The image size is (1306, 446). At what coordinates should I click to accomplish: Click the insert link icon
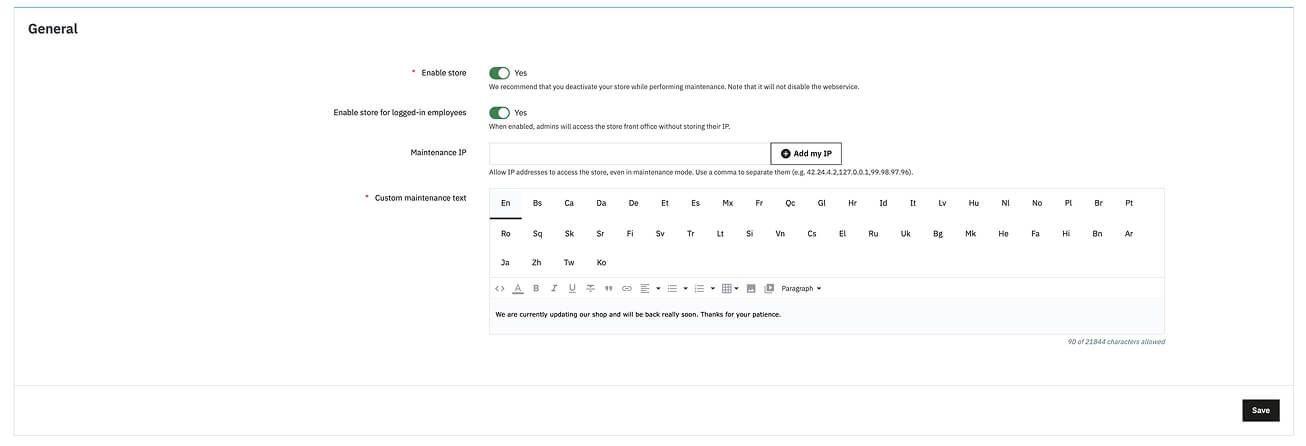627,289
